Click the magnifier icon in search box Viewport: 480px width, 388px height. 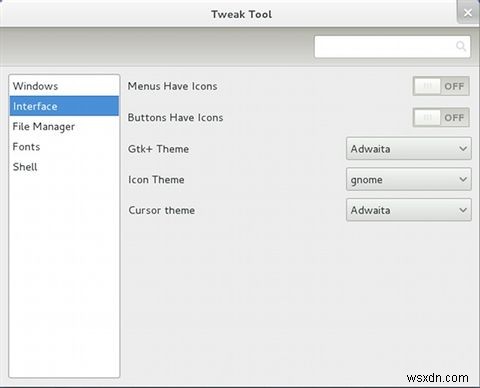[461, 46]
